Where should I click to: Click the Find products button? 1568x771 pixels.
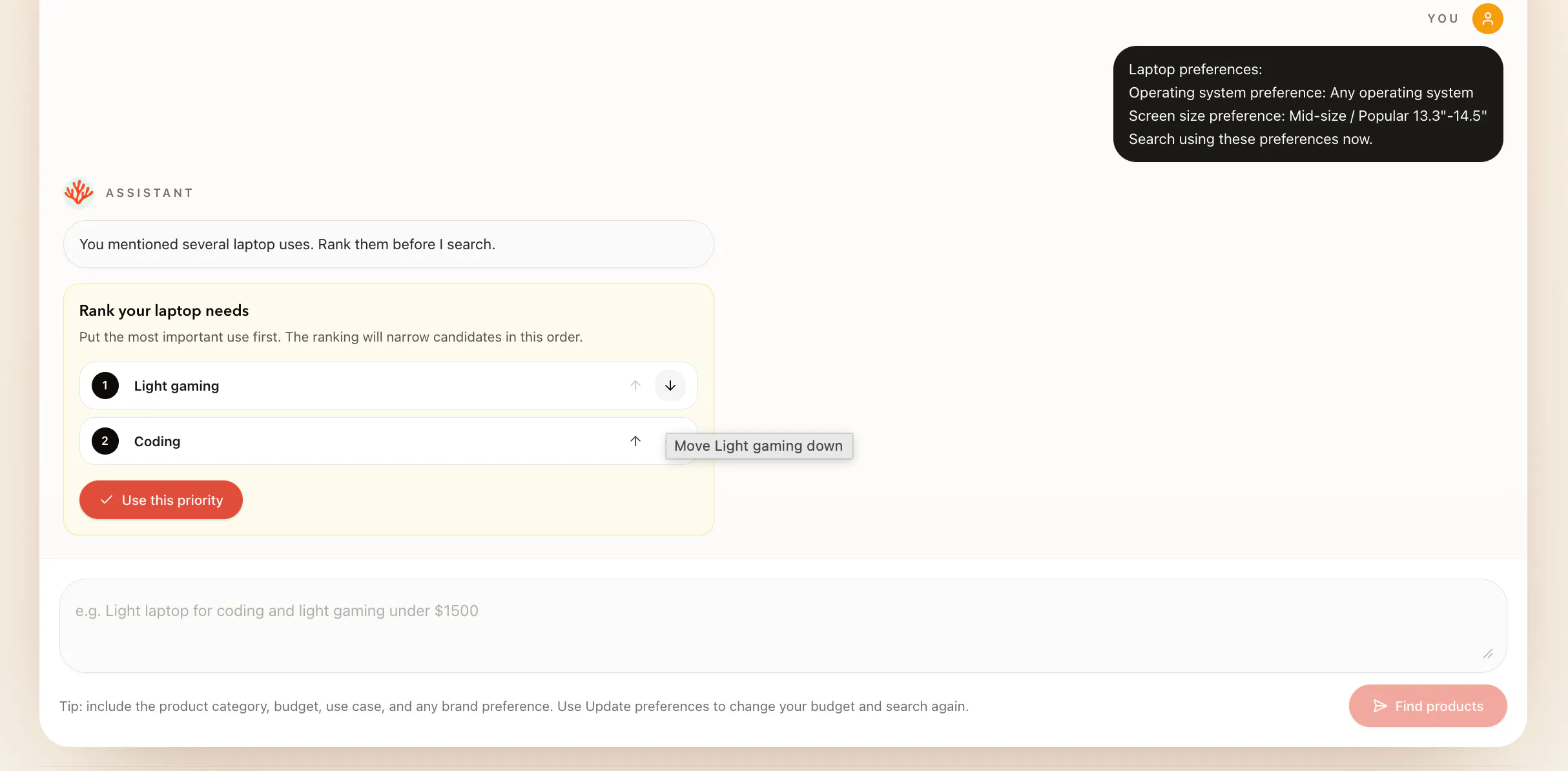pyautogui.click(x=1427, y=706)
